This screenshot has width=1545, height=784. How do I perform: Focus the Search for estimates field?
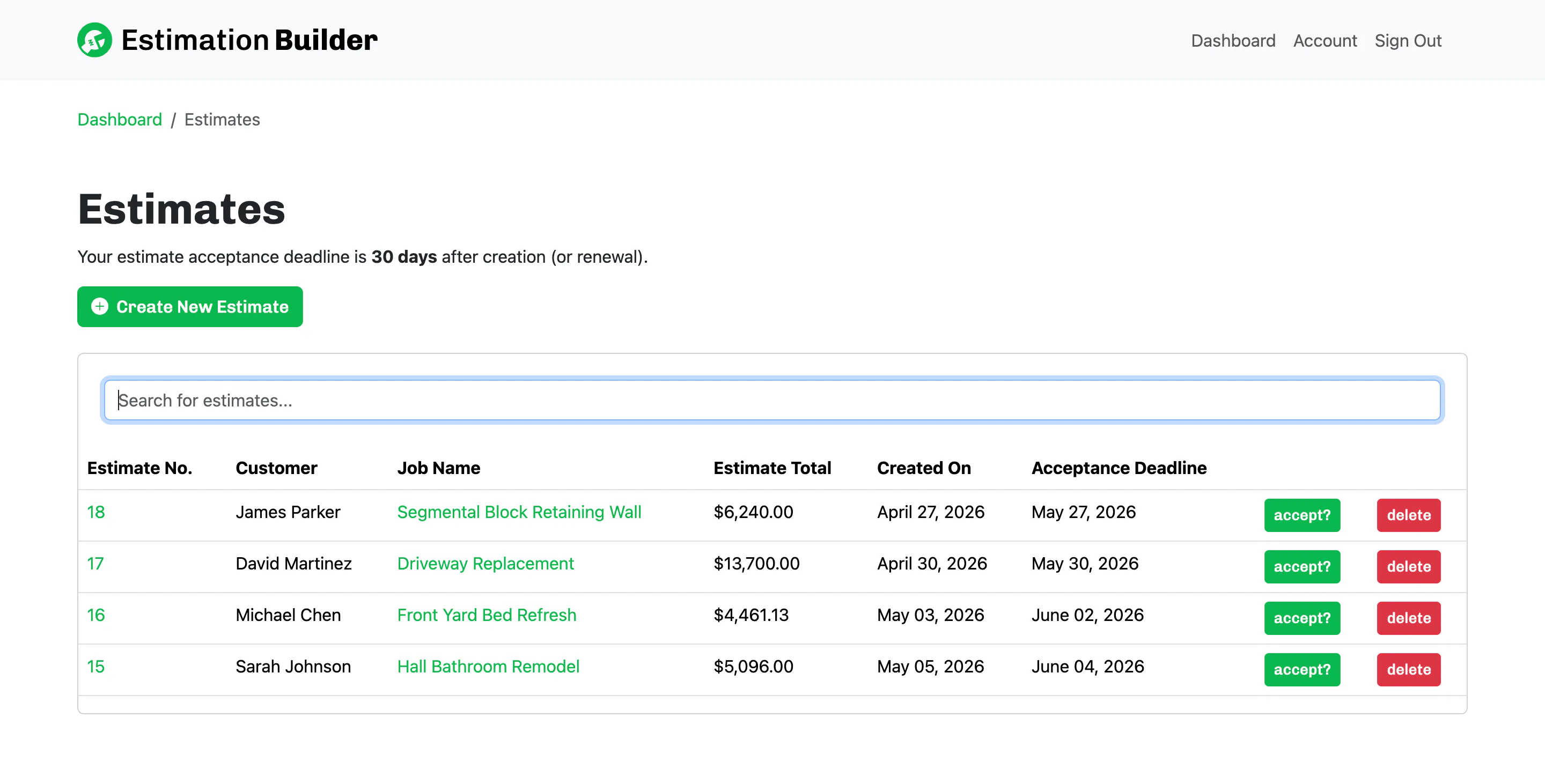point(772,400)
